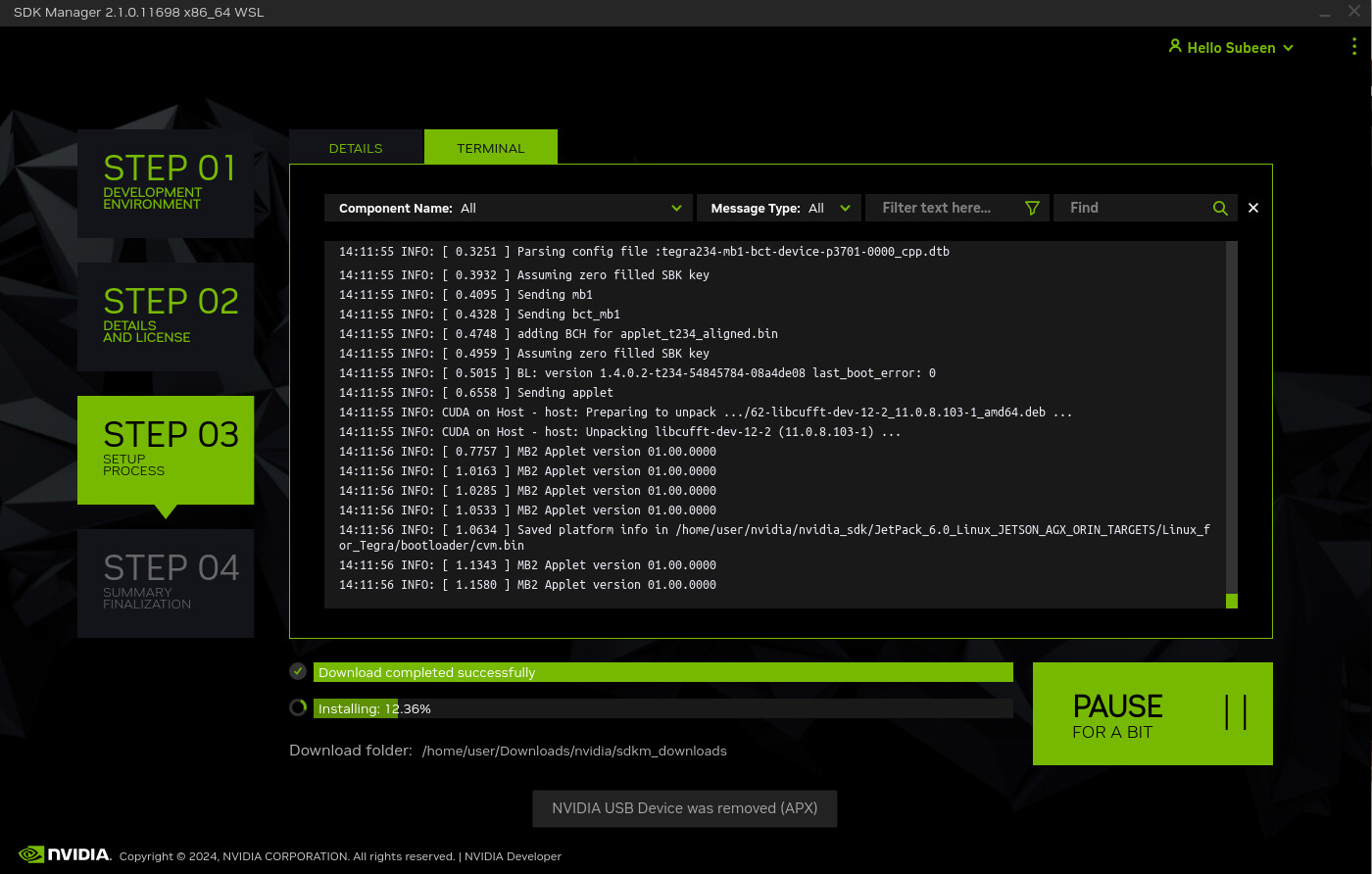Click PAUSE FOR A BIT button

[x=1152, y=713]
